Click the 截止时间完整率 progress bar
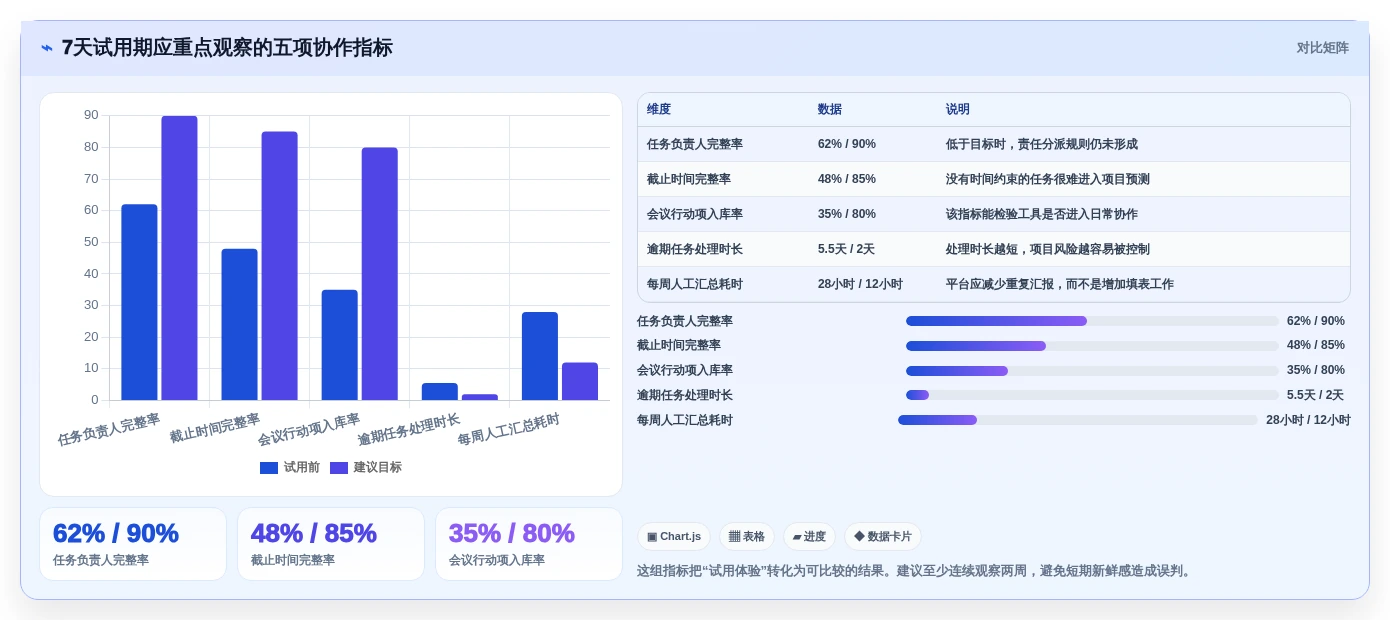Screen dimensions: 1390x620 coord(1092,346)
